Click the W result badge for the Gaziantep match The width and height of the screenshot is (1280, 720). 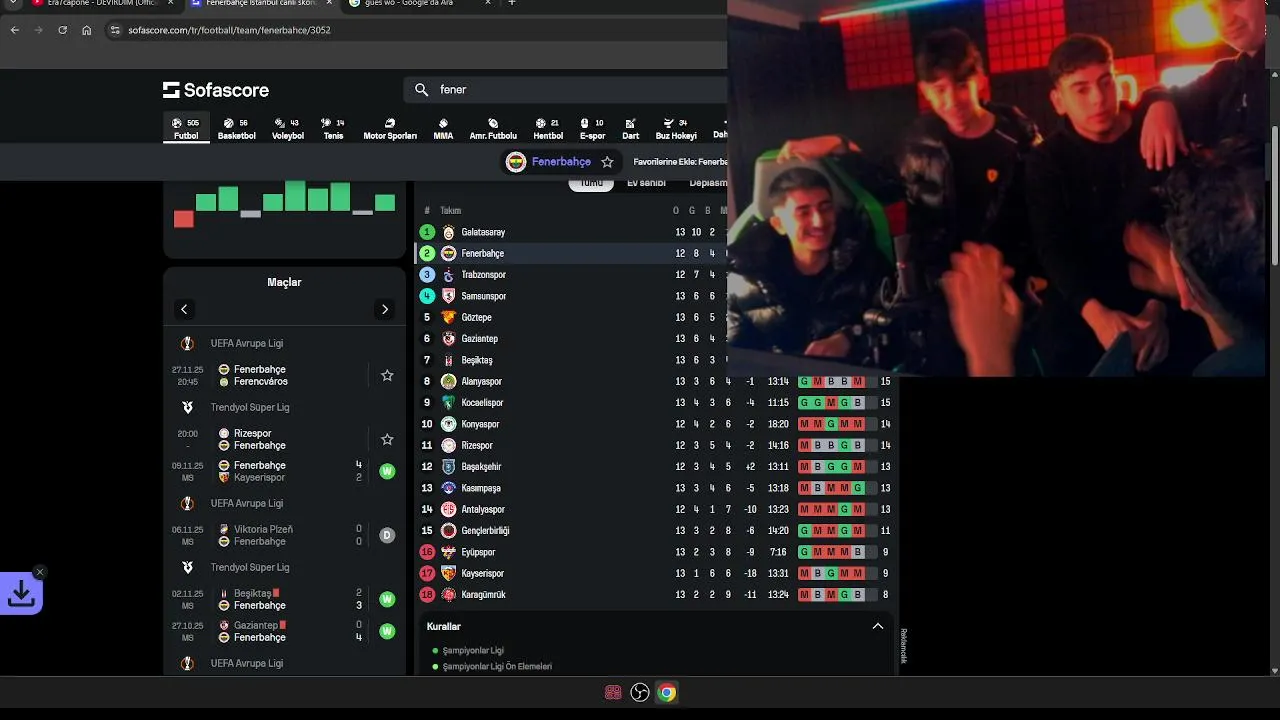[387, 631]
